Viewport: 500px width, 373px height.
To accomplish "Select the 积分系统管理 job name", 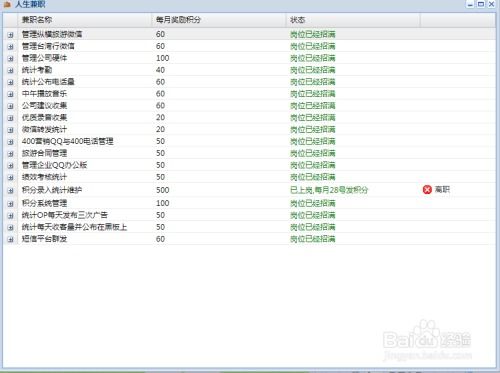I will pos(44,203).
